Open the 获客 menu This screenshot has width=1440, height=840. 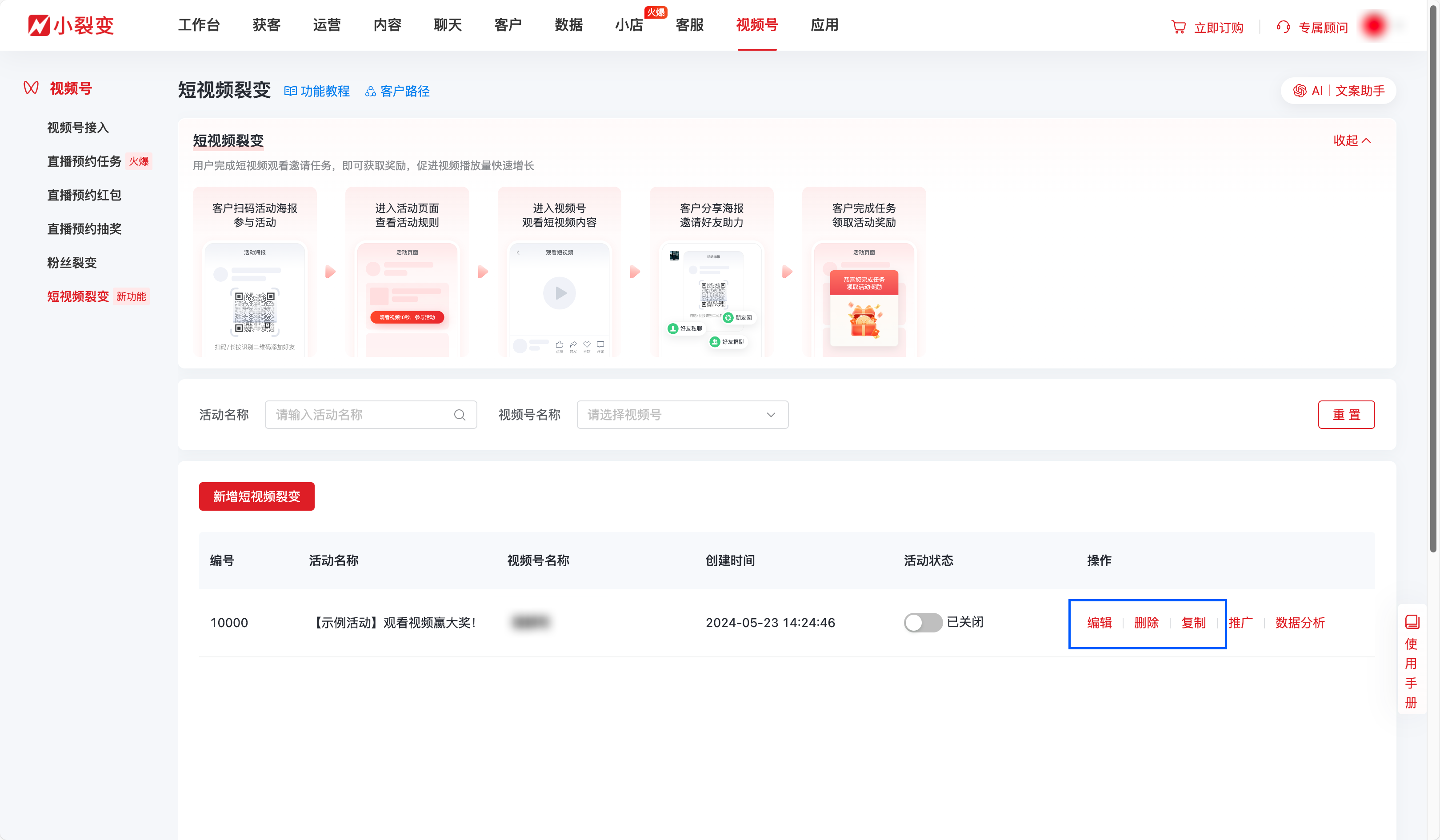[x=267, y=25]
